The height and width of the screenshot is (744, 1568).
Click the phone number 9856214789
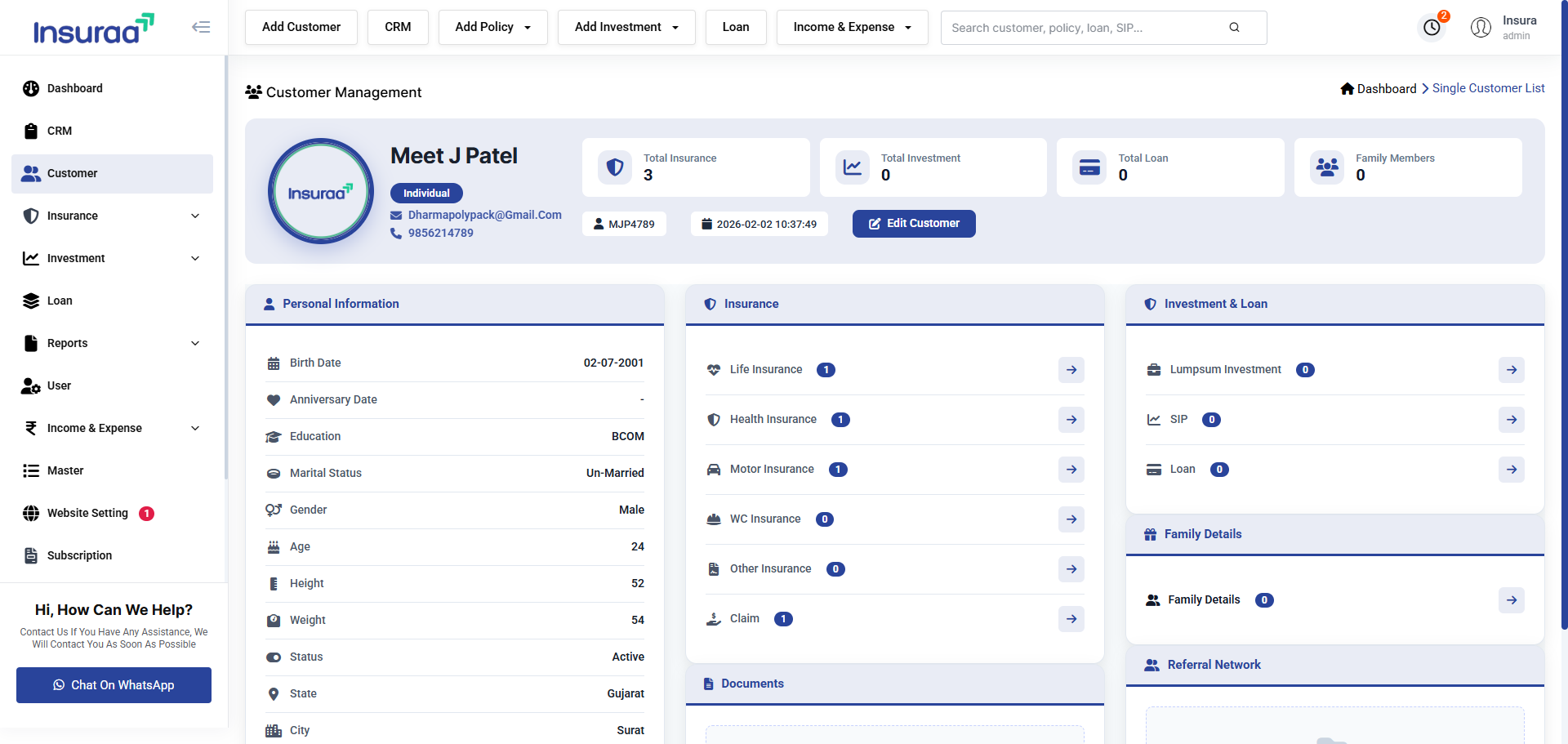point(440,233)
